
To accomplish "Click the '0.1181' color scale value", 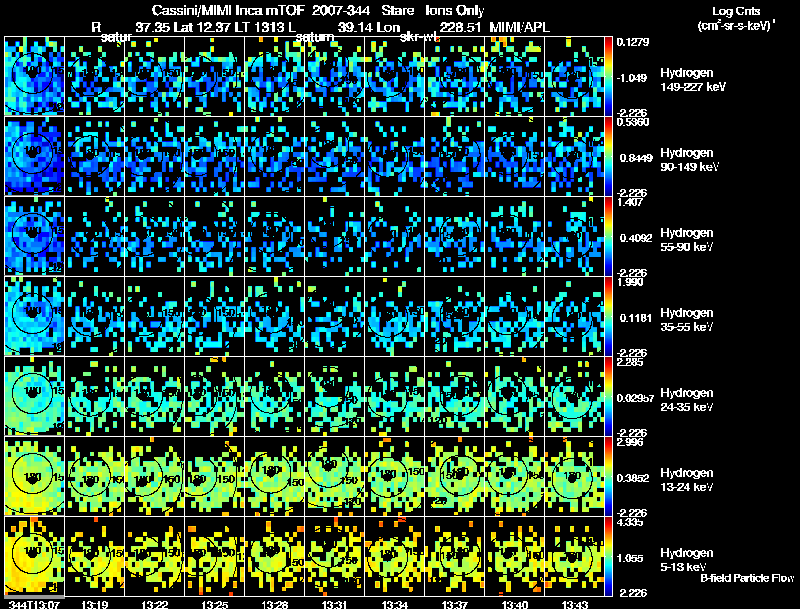I will click(636, 318).
